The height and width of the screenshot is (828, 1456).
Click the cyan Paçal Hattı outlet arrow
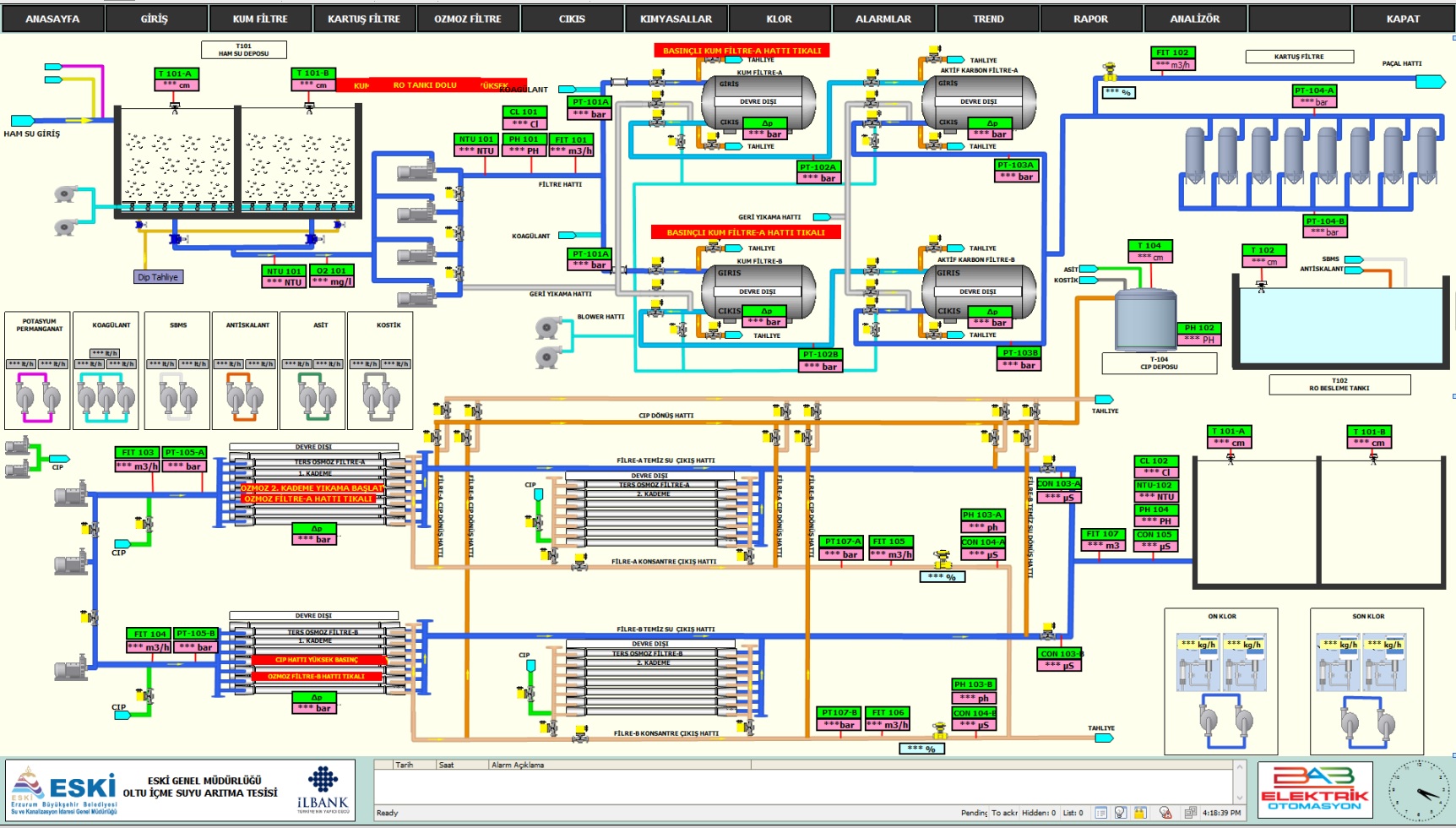pyautogui.click(x=1429, y=81)
